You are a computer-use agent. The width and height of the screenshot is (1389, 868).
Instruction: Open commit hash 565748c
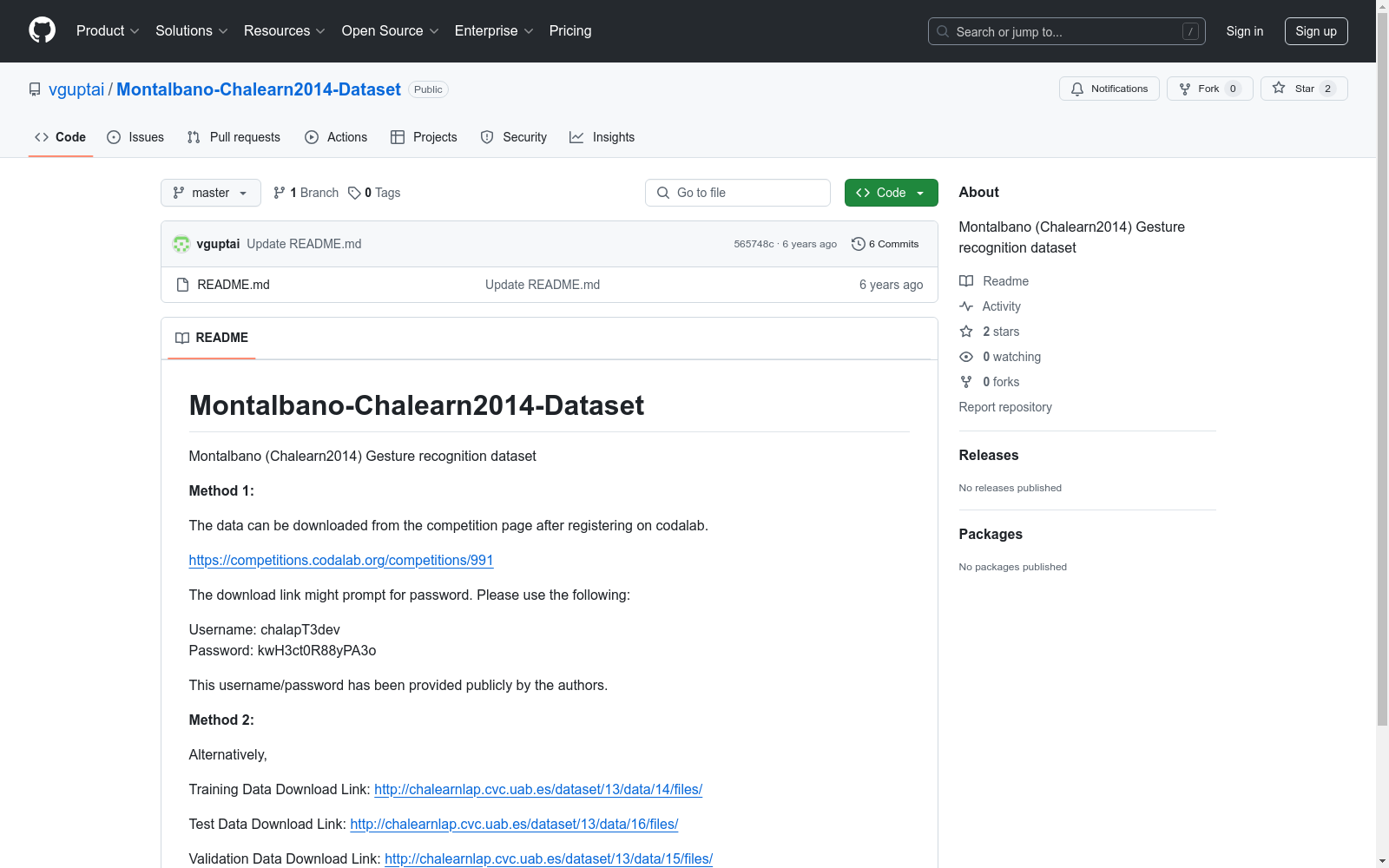coord(754,244)
